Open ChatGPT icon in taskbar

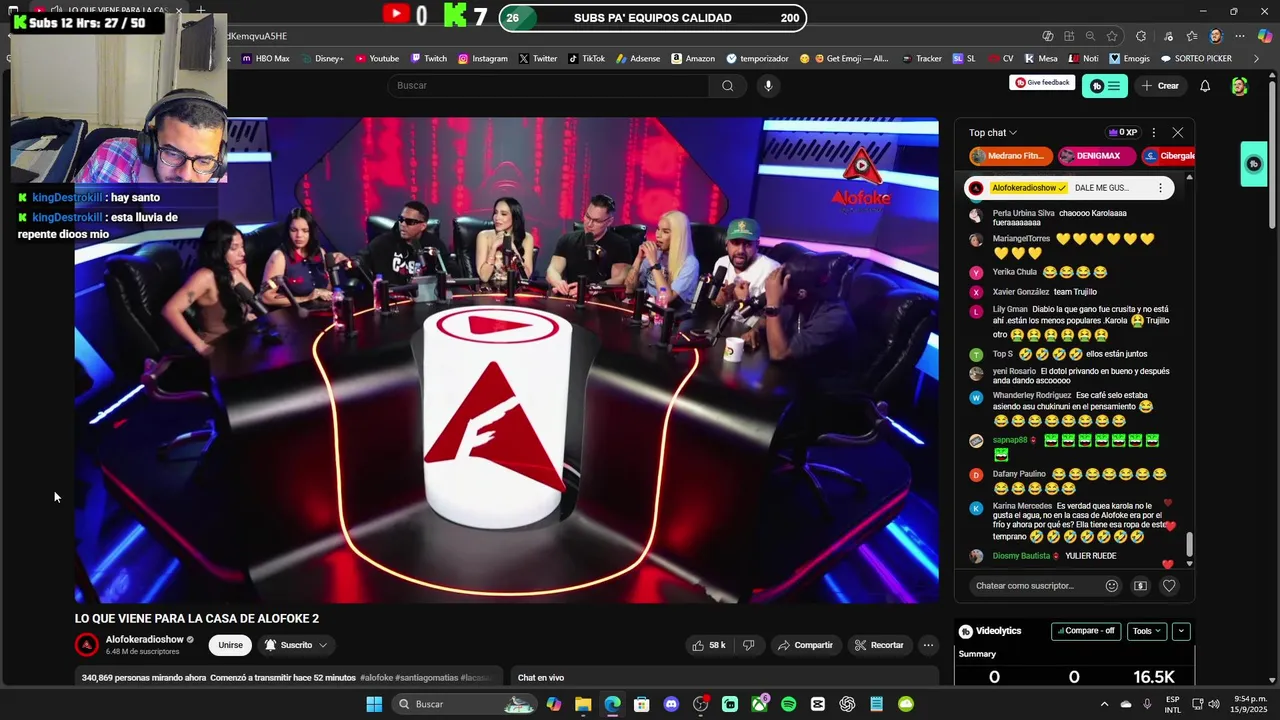point(847,704)
